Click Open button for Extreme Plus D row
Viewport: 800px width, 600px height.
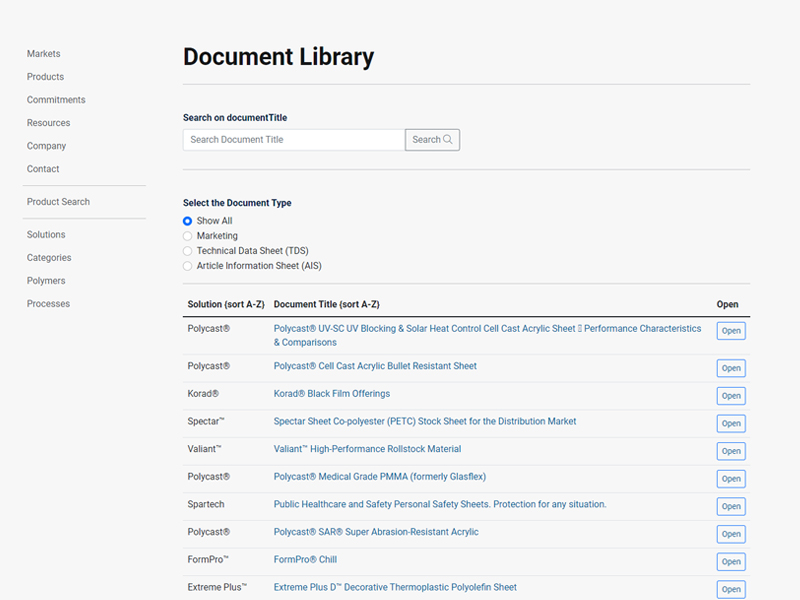tap(731, 589)
